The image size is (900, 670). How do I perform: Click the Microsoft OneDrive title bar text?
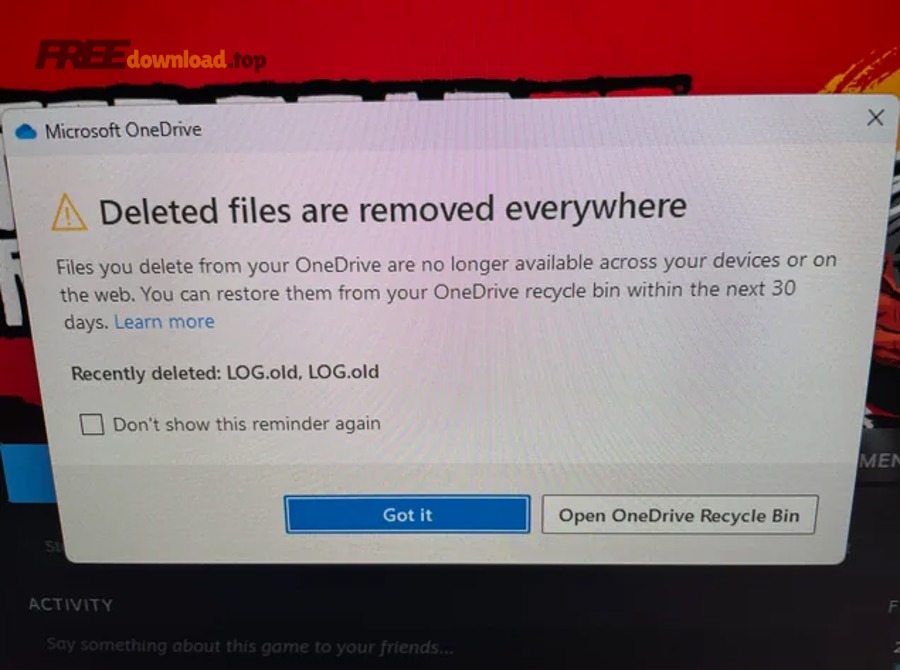point(123,130)
